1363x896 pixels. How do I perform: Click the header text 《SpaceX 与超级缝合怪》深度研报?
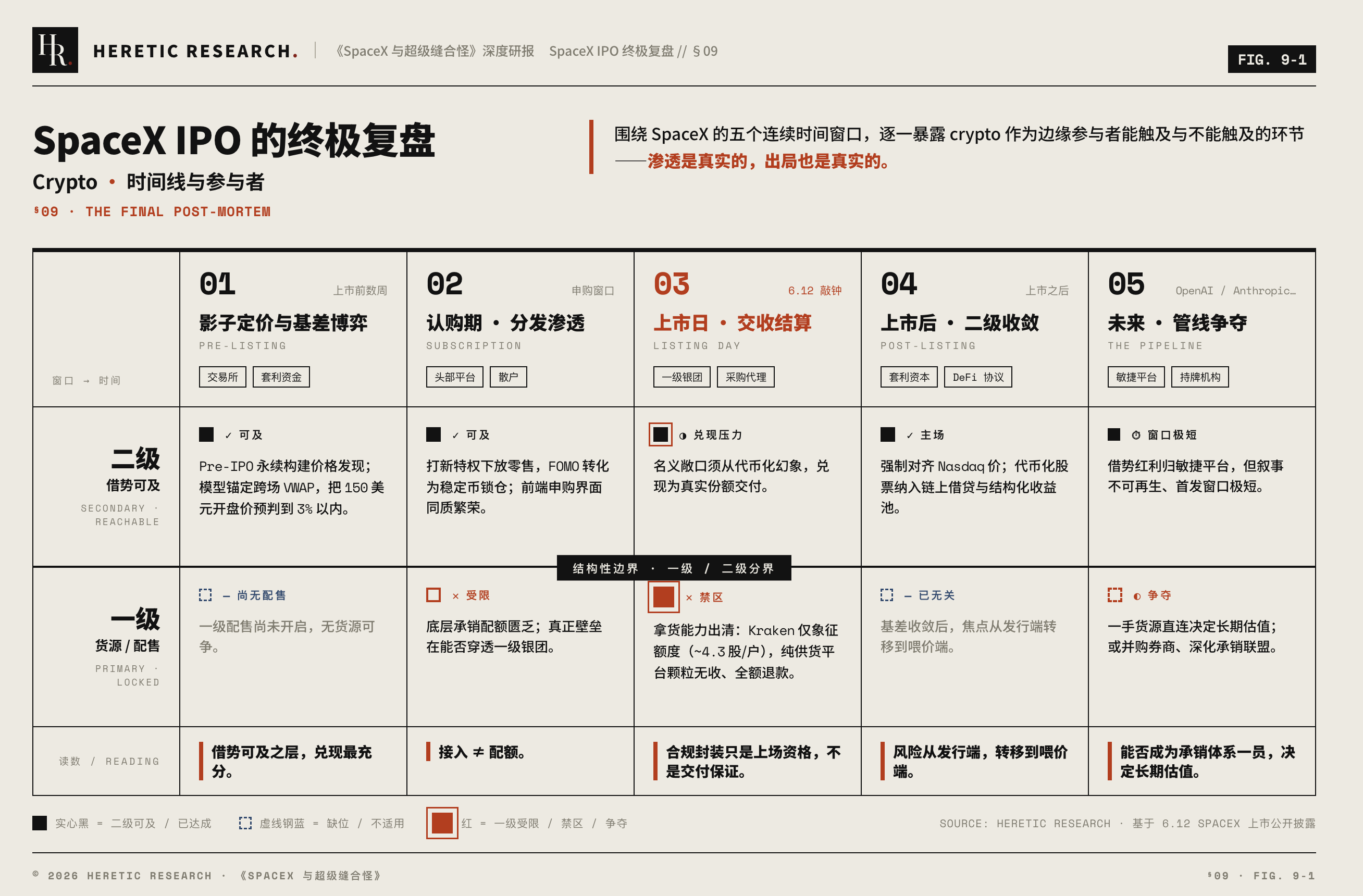(432, 51)
